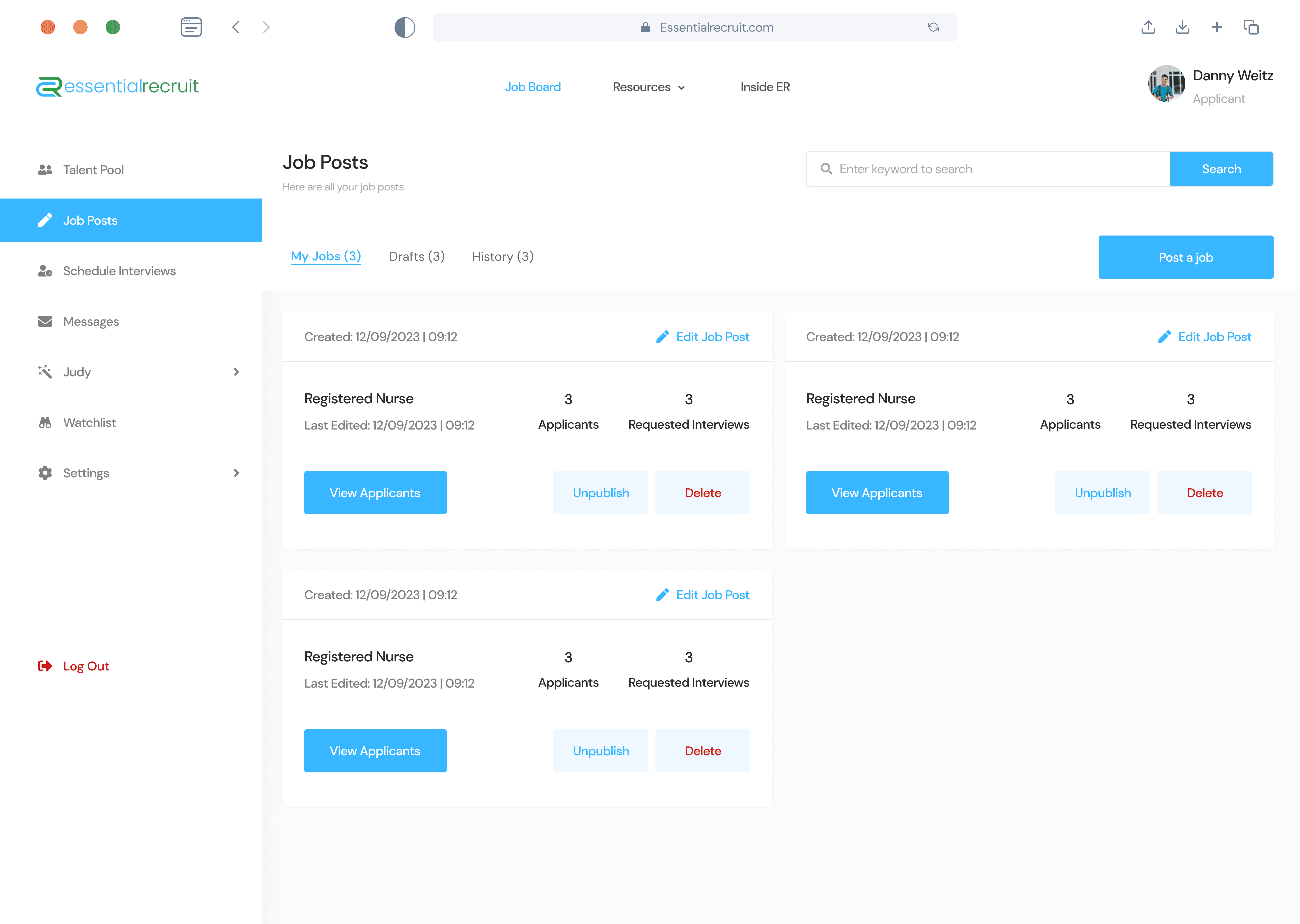Open the browser downloads icon

point(1182,27)
